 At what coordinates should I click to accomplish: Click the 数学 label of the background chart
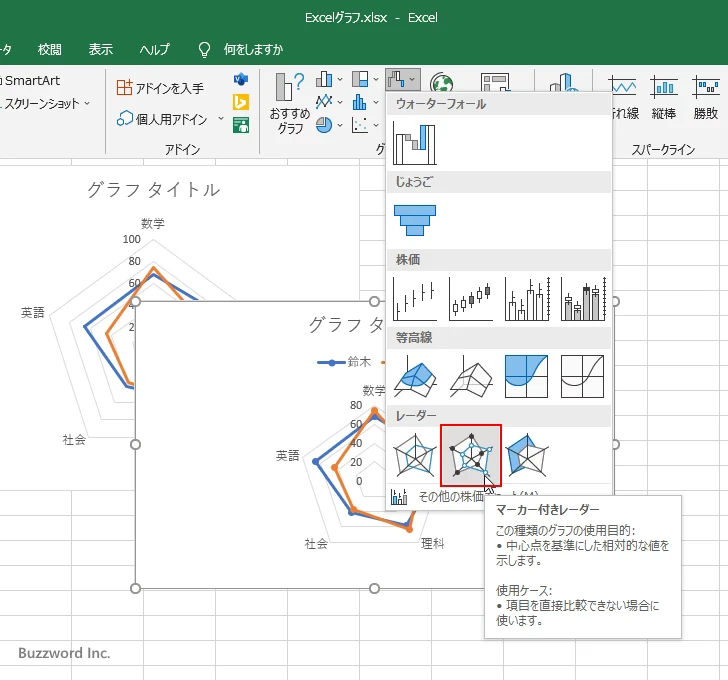pos(153,224)
